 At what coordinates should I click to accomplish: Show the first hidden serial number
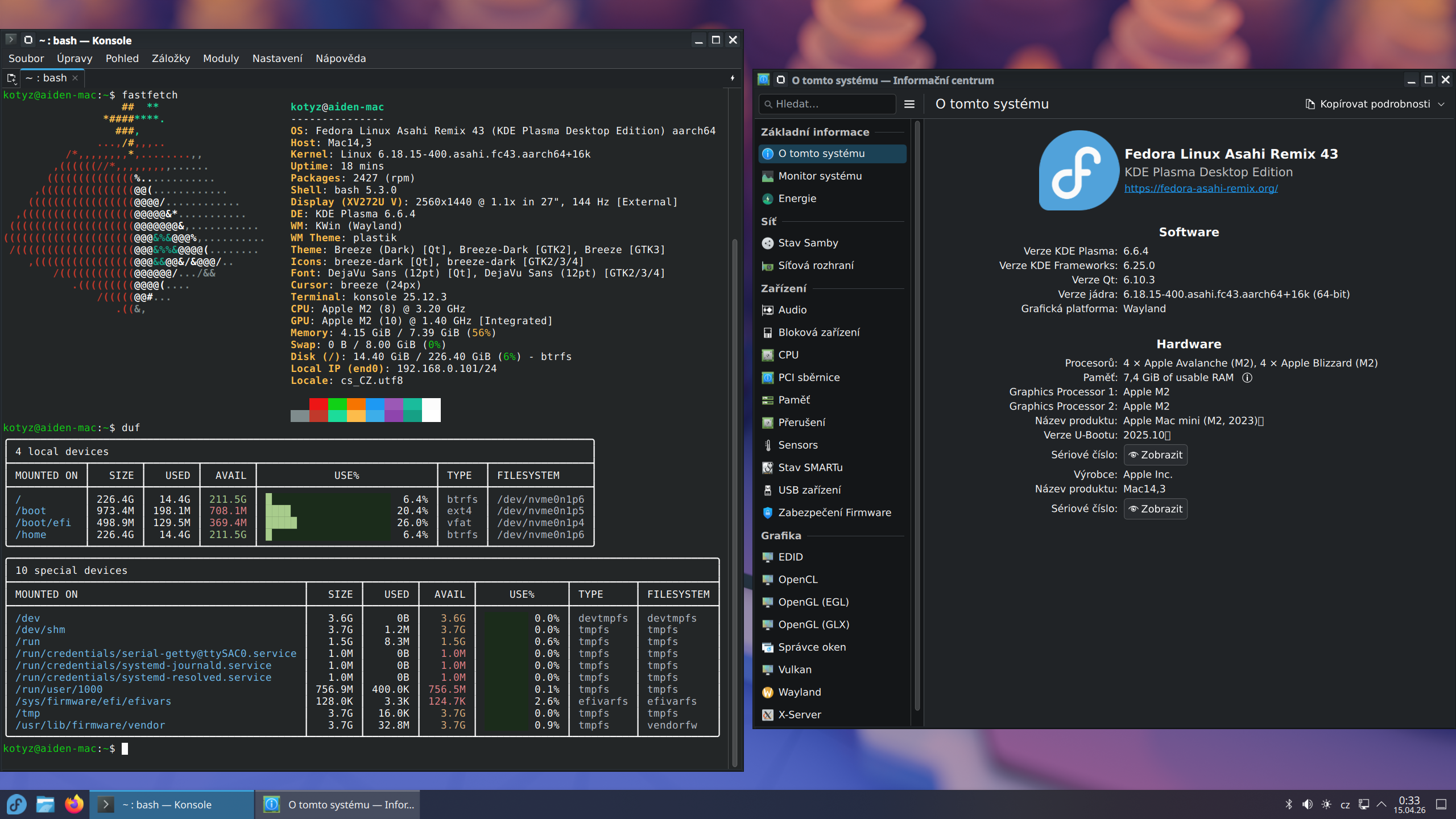tap(1155, 455)
